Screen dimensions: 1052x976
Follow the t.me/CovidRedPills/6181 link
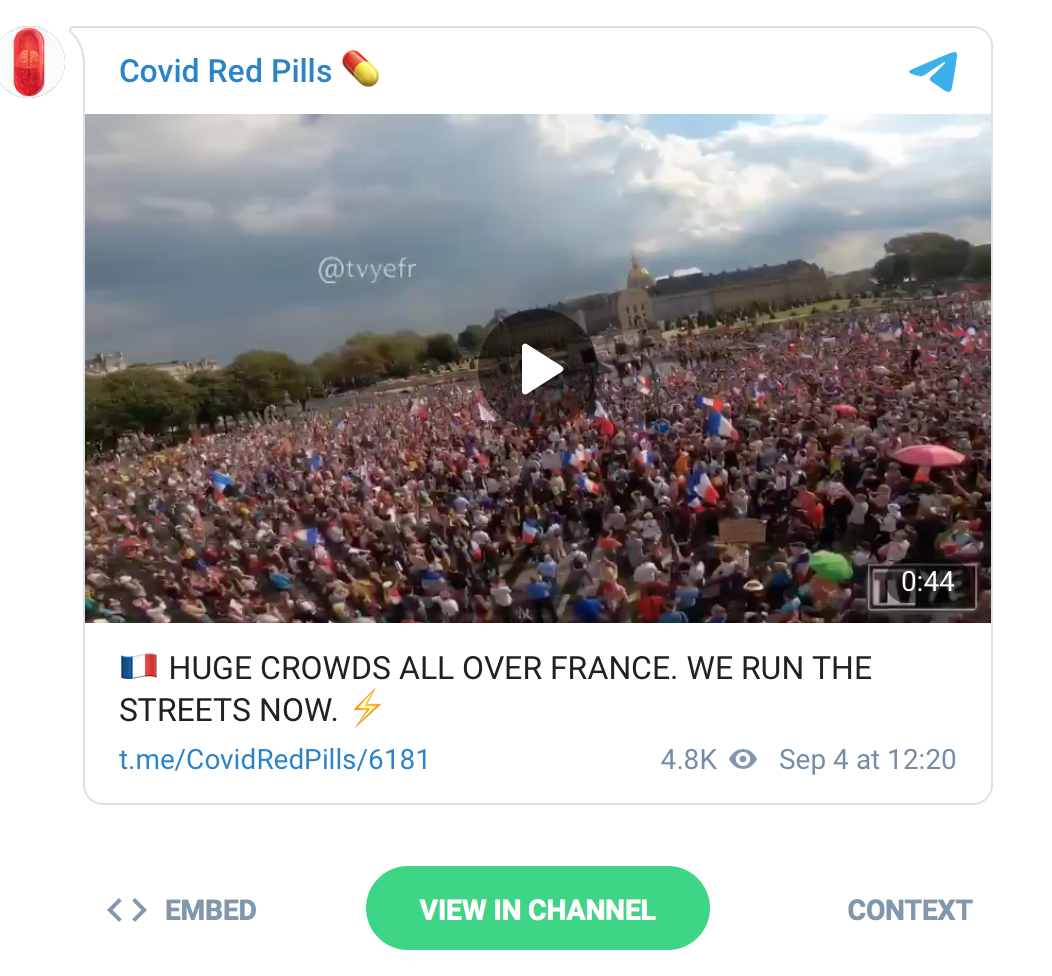point(274,759)
